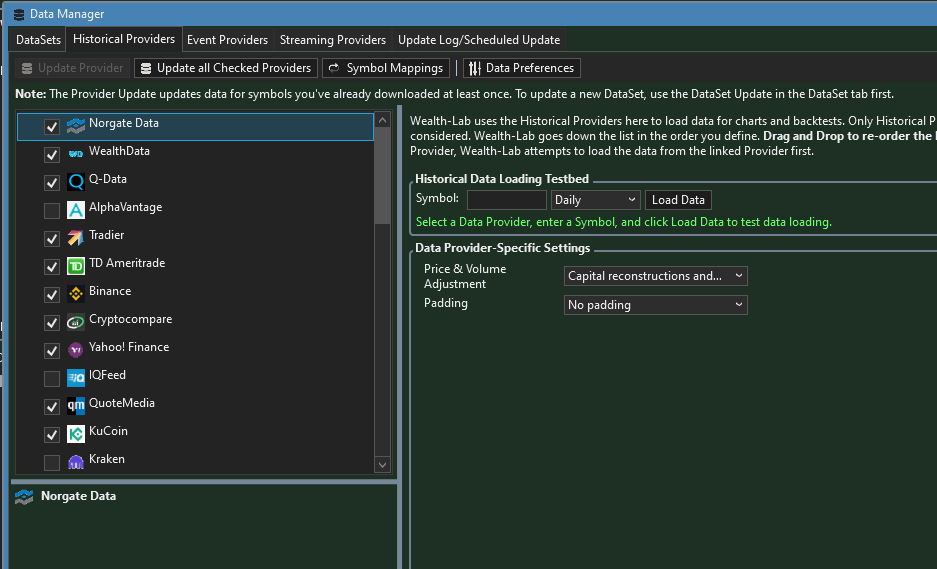Click Update all Checked Providers button

click(226, 68)
